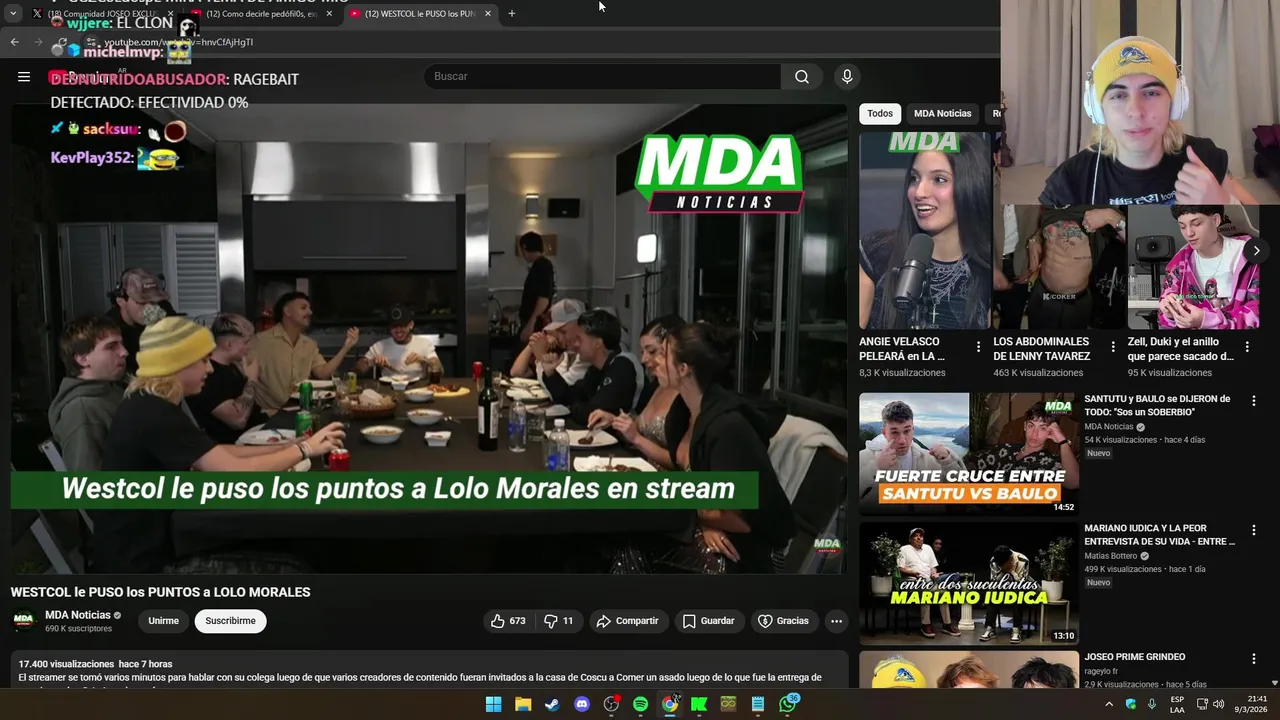Open Discord from the taskbar
The height and width of the screenshot is (720, 1280).
(582, 704)
